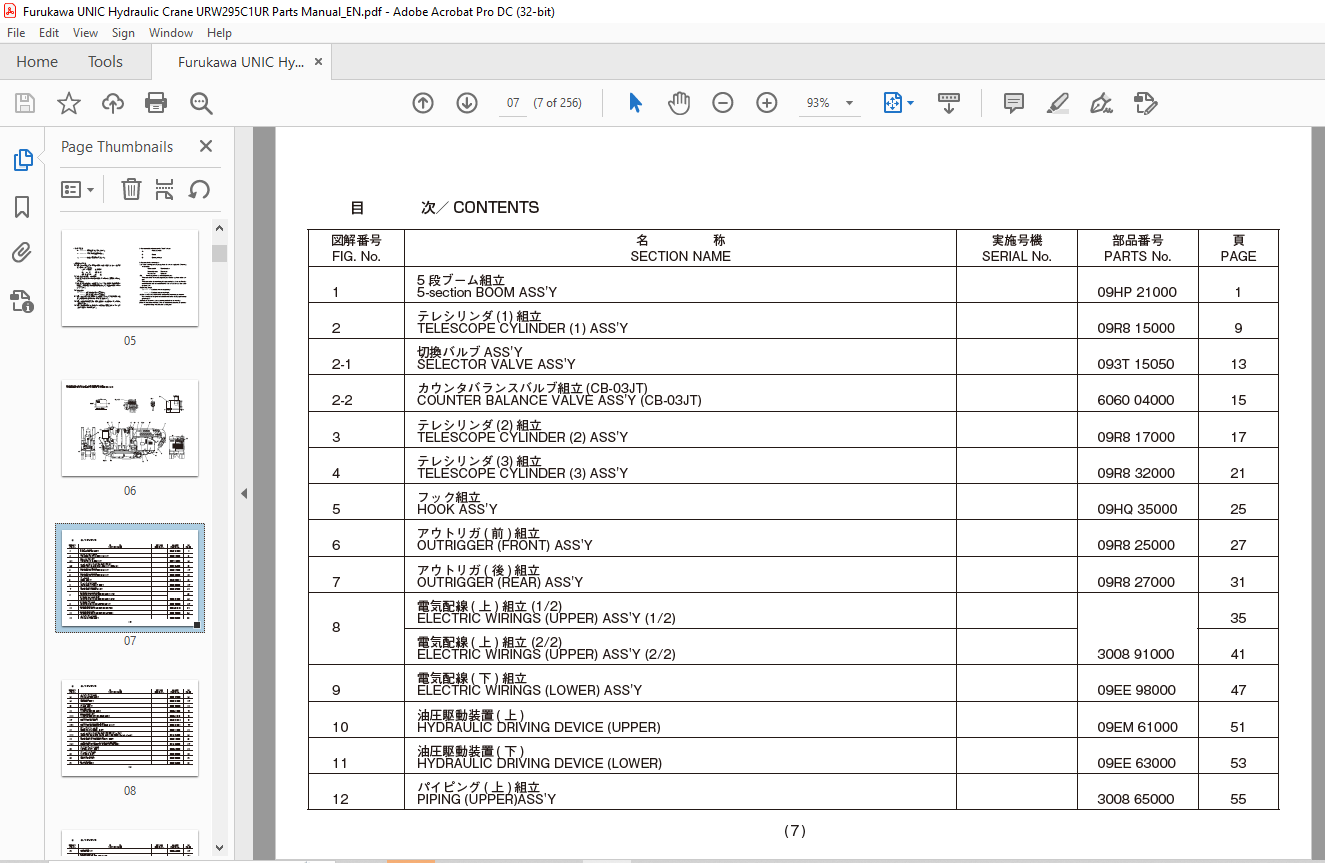Select the Furukawa UNIC document tab
The height and width of the screenshot is (863, 1325).
(x=241, y=62)
